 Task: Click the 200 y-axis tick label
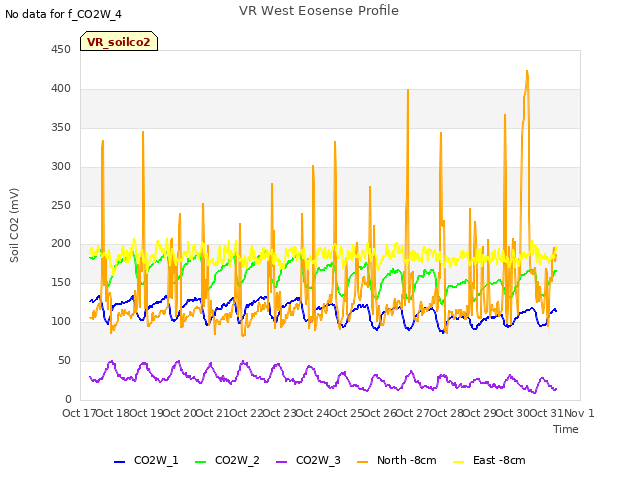pyautogui.click(x=61, y=244)
